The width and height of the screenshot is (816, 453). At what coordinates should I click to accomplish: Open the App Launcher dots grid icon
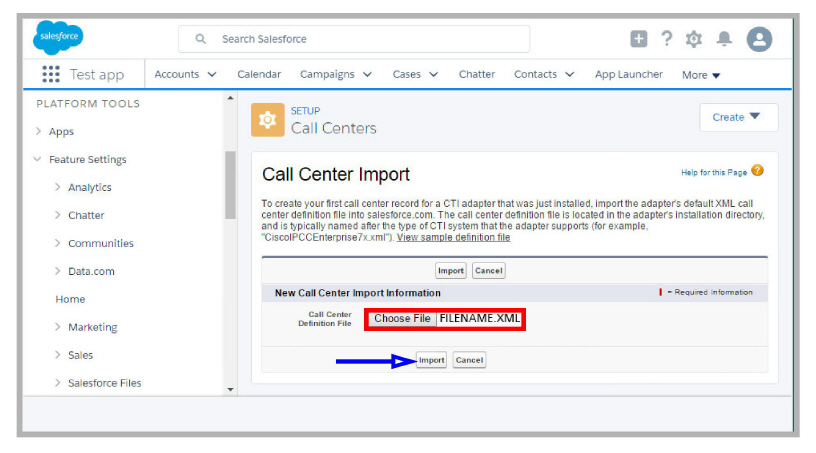pyautogui.click(x=50, y=74)
